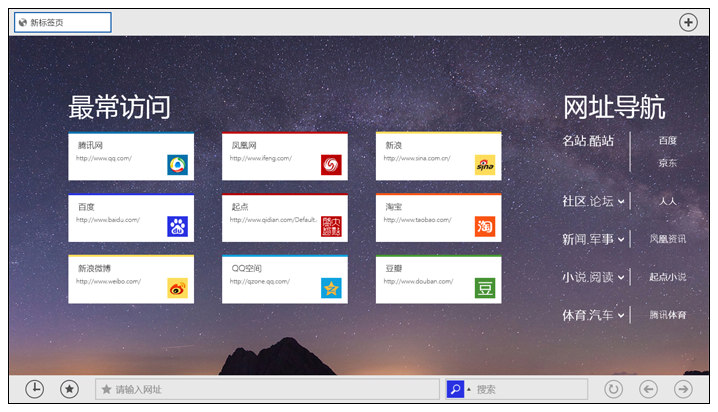Expand the 新闻.军事 category chevron

click(621, 239)
